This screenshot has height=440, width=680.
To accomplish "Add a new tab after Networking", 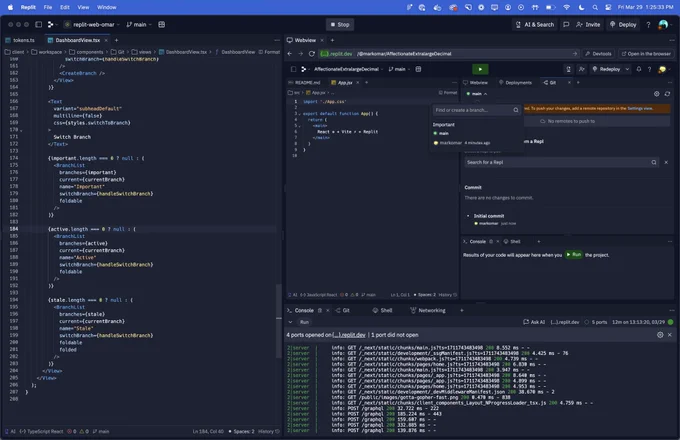I will (461, 310).
